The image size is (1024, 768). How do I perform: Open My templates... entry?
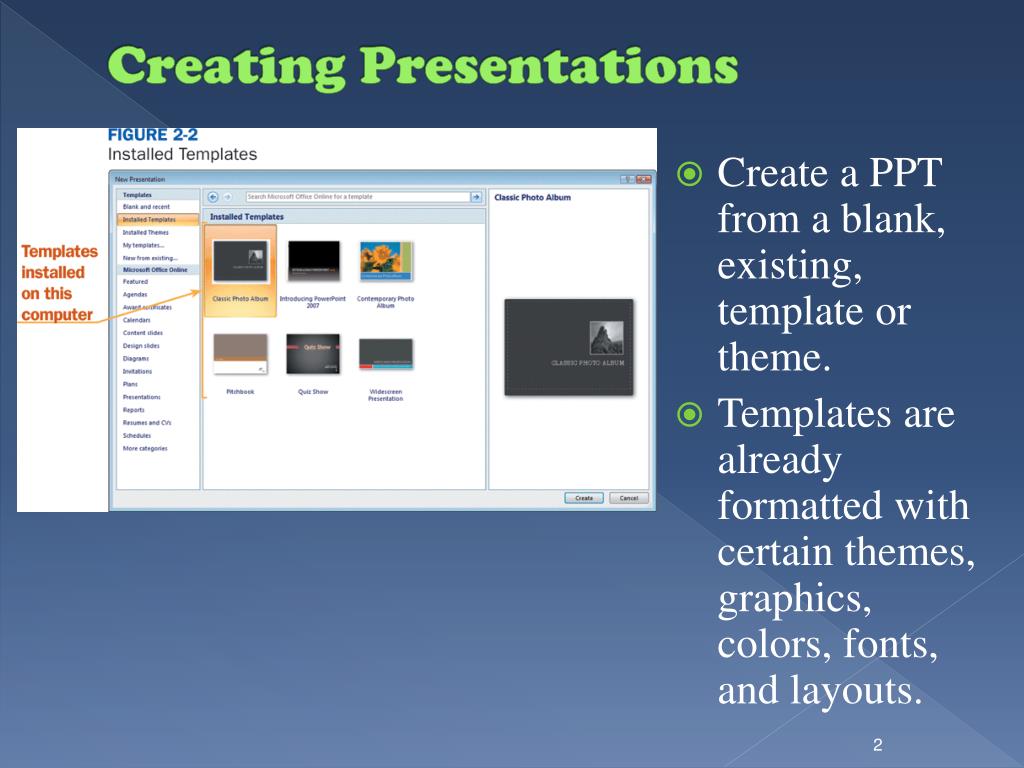coord(143,246)
